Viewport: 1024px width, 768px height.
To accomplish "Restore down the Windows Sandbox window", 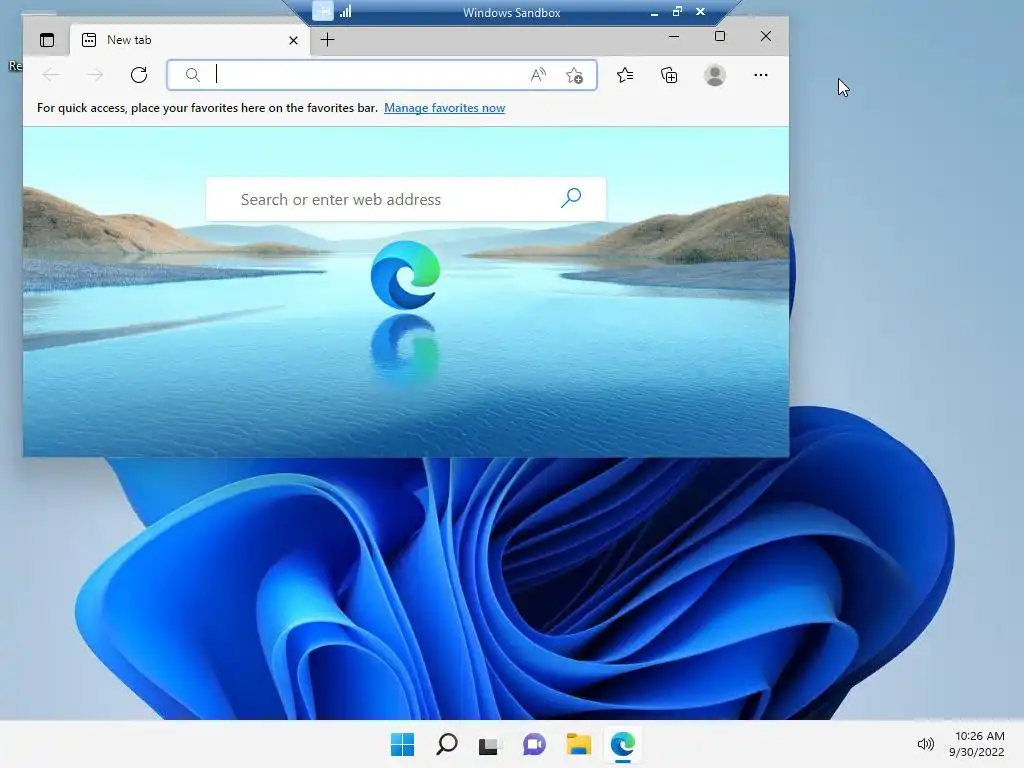I will click(677, 12).
